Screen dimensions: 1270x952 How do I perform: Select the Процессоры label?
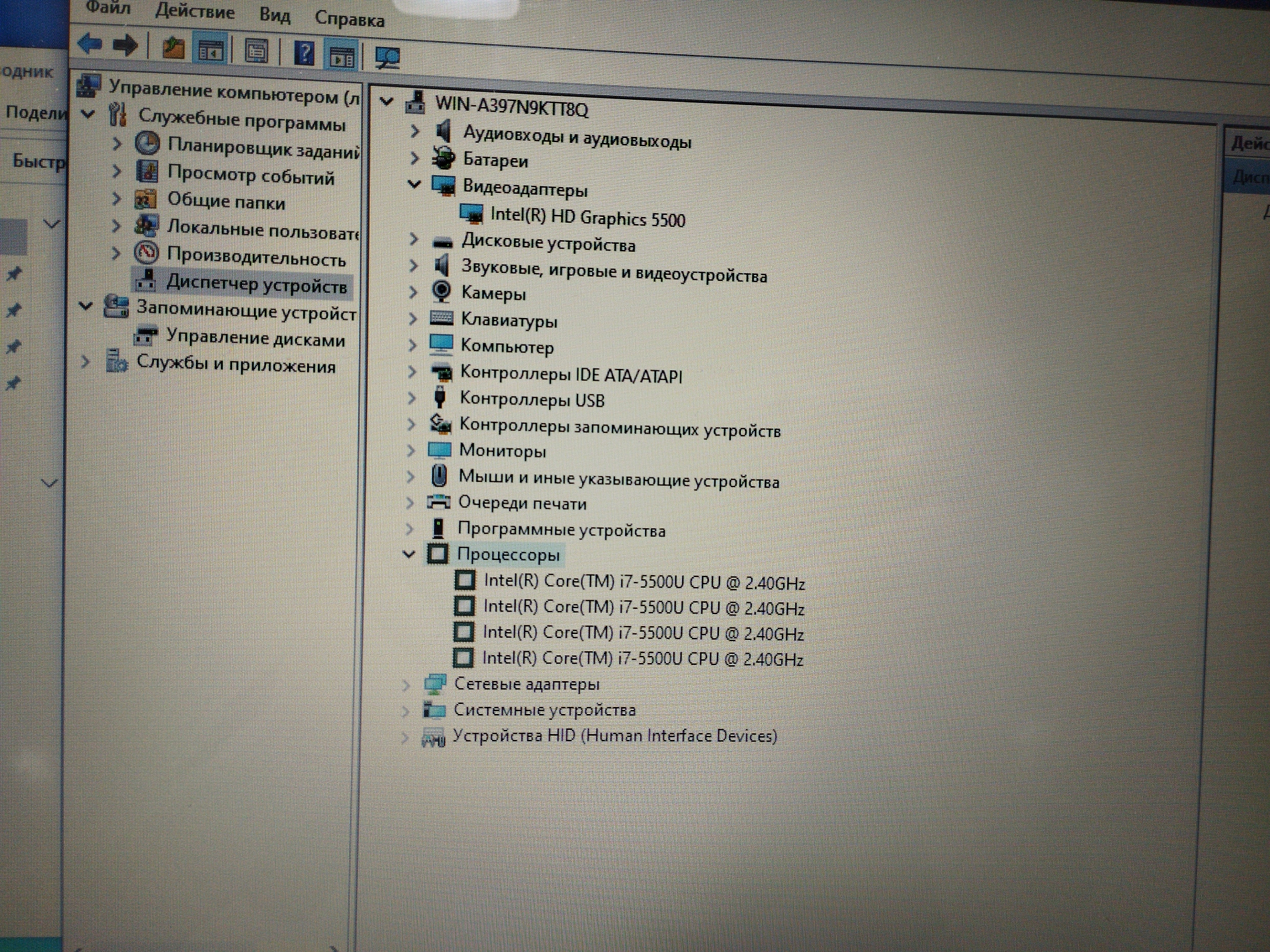click(x=508, y=555)
